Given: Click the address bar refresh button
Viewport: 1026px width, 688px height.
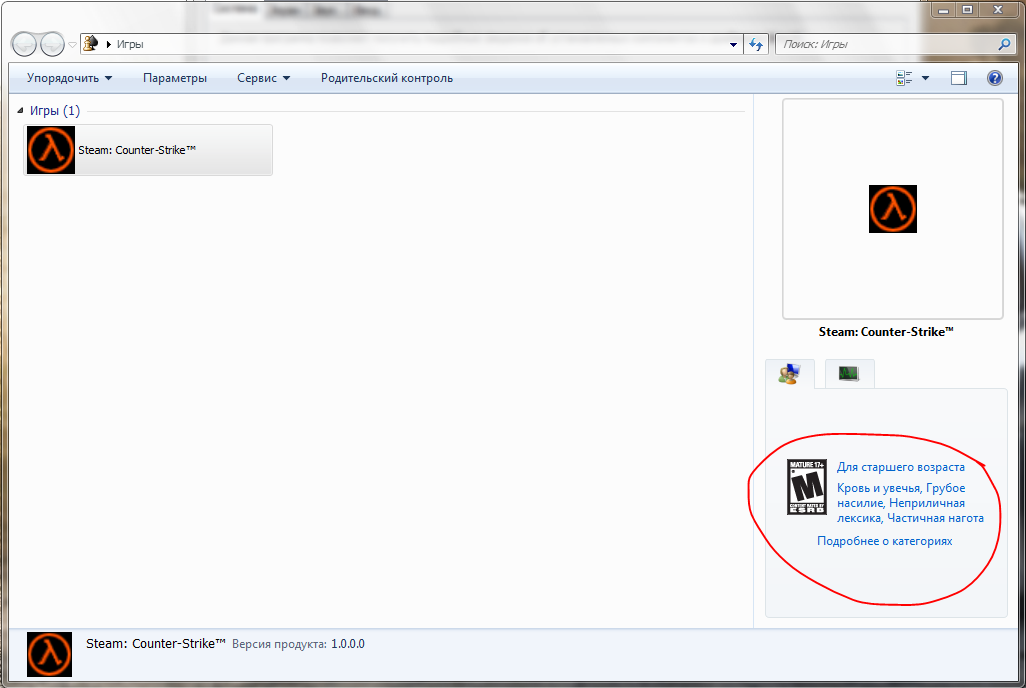Looking at the screenshot, I should coord(756,45).
